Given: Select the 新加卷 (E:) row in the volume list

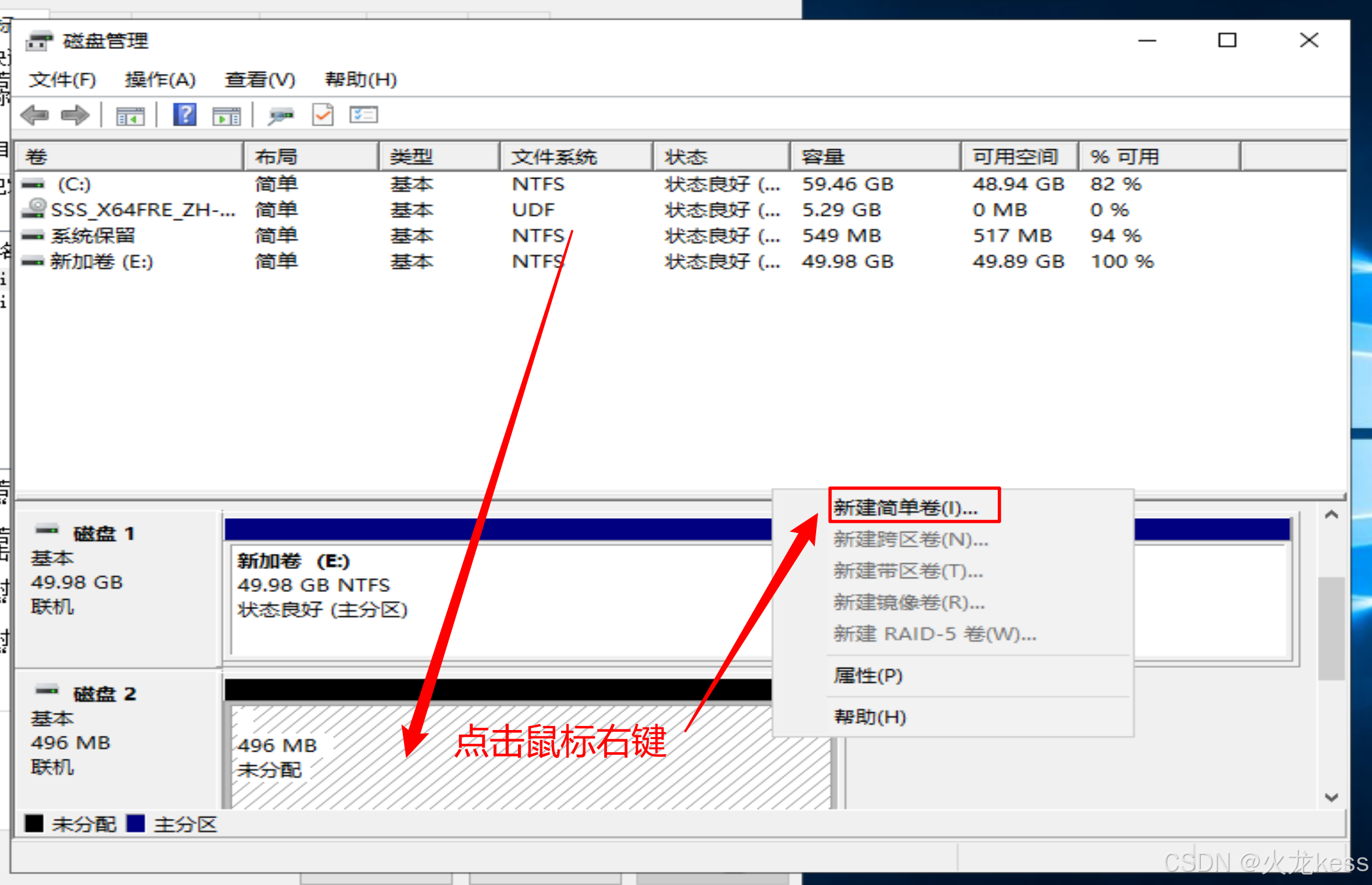Looking at the screenshot, I should 101,262.
